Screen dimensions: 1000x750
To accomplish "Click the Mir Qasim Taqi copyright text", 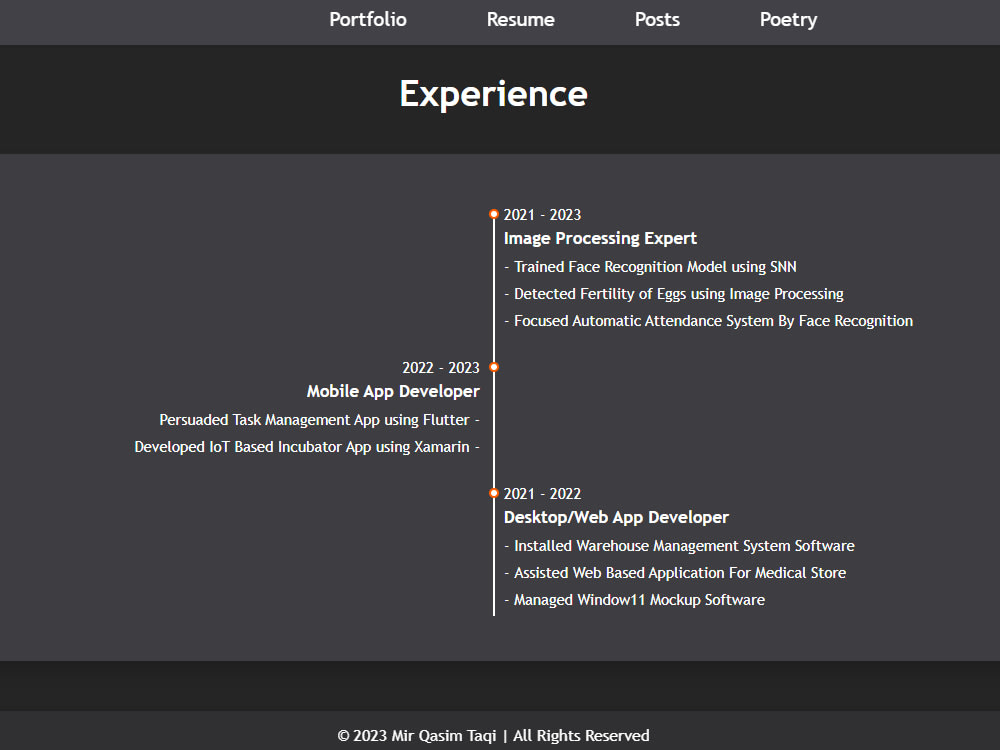I will (493, 735).
